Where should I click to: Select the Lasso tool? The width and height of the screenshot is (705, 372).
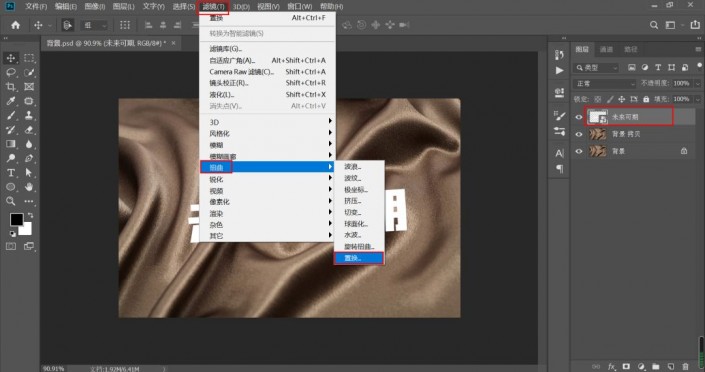tap(11, 72)
